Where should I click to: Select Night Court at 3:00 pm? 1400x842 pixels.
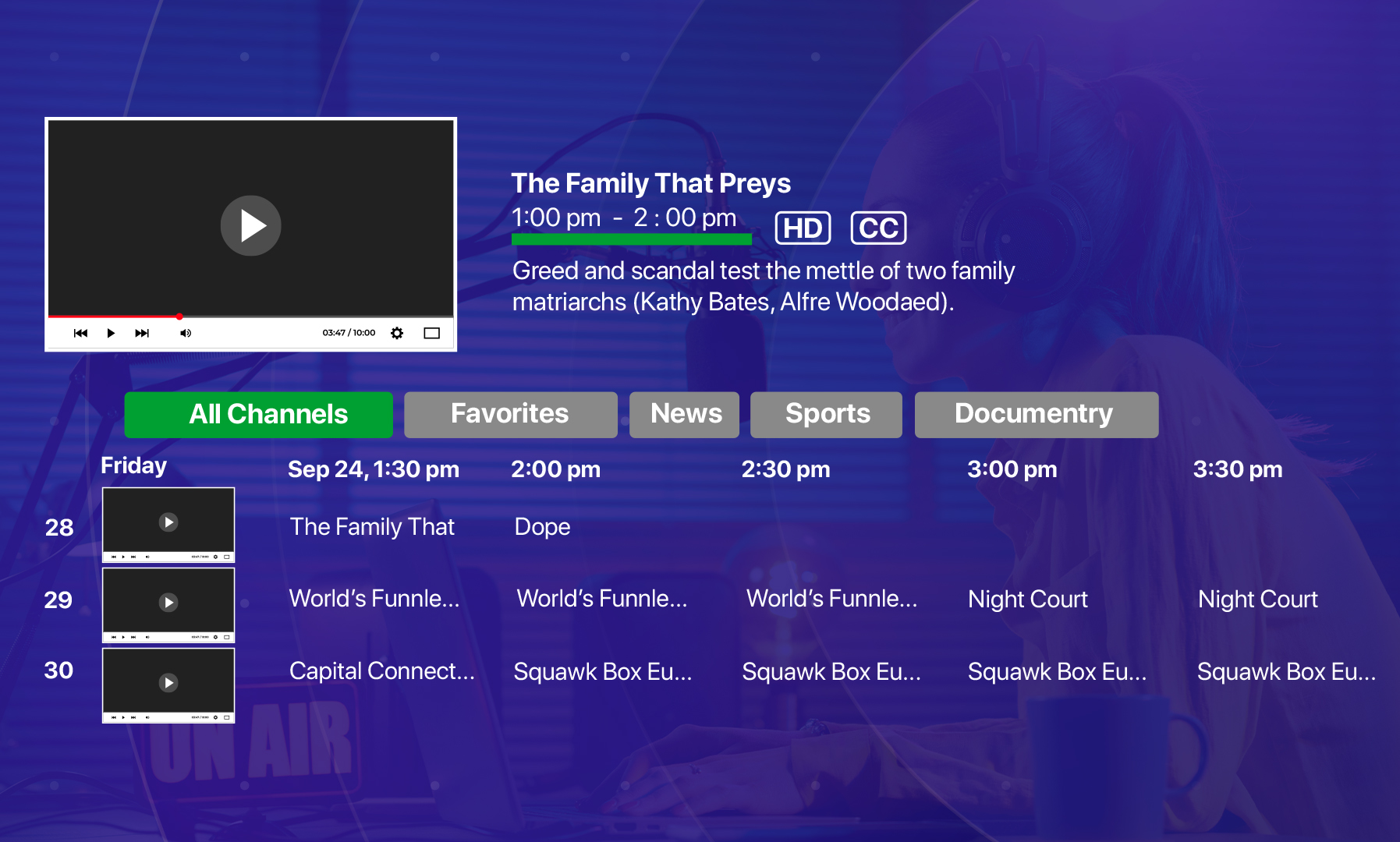click(1028, 600)
